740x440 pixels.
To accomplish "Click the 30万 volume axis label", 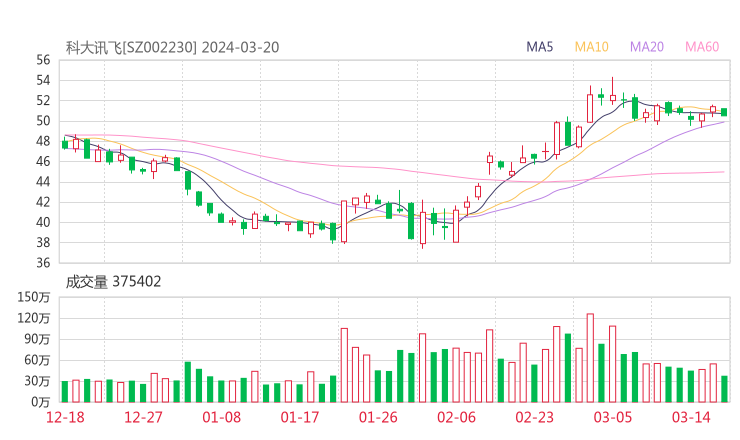I will (x=37, y=381).
